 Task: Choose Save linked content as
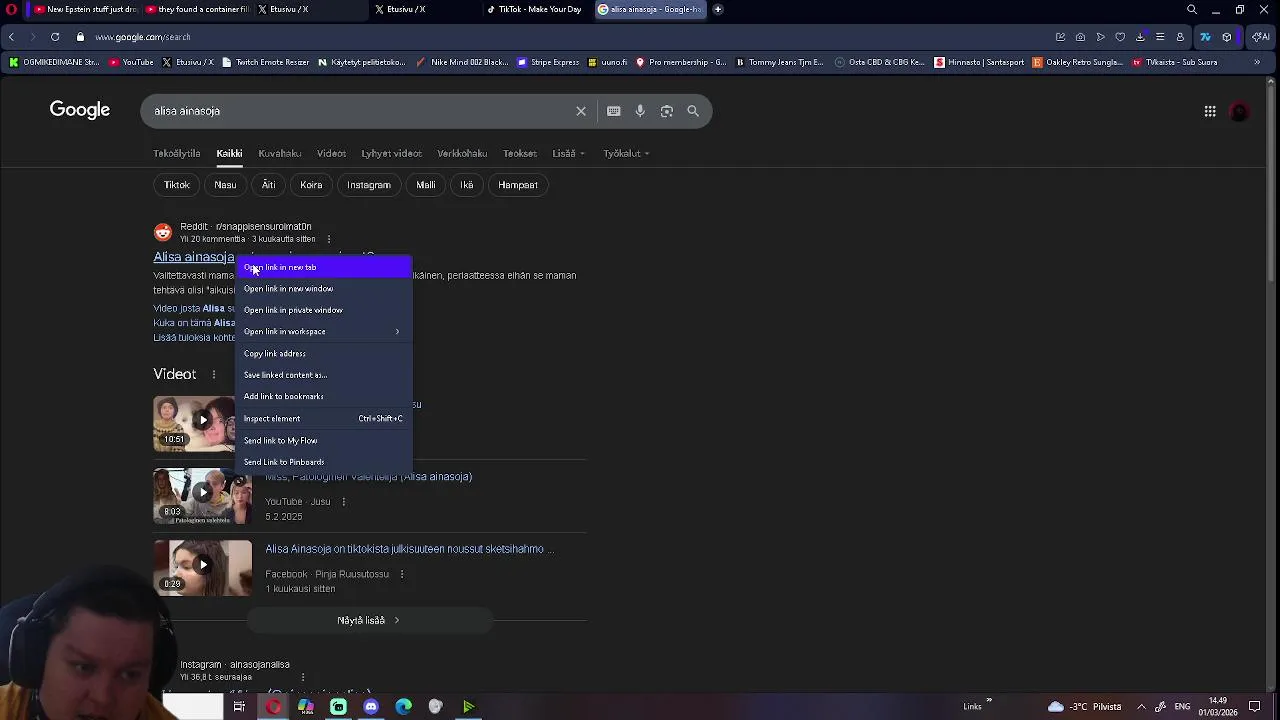click(323, 375)
